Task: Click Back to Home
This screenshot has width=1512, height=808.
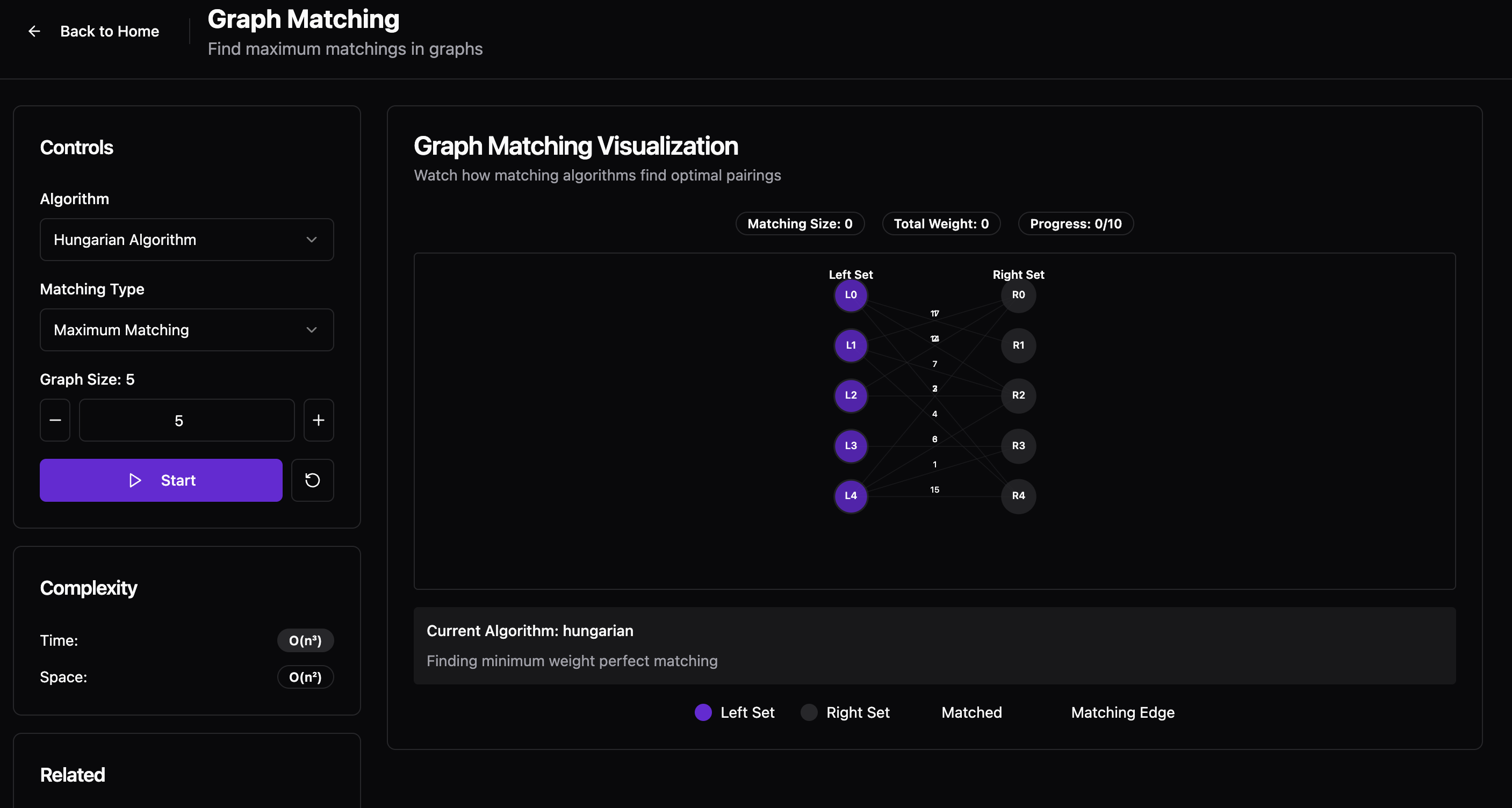Action: 109,31
